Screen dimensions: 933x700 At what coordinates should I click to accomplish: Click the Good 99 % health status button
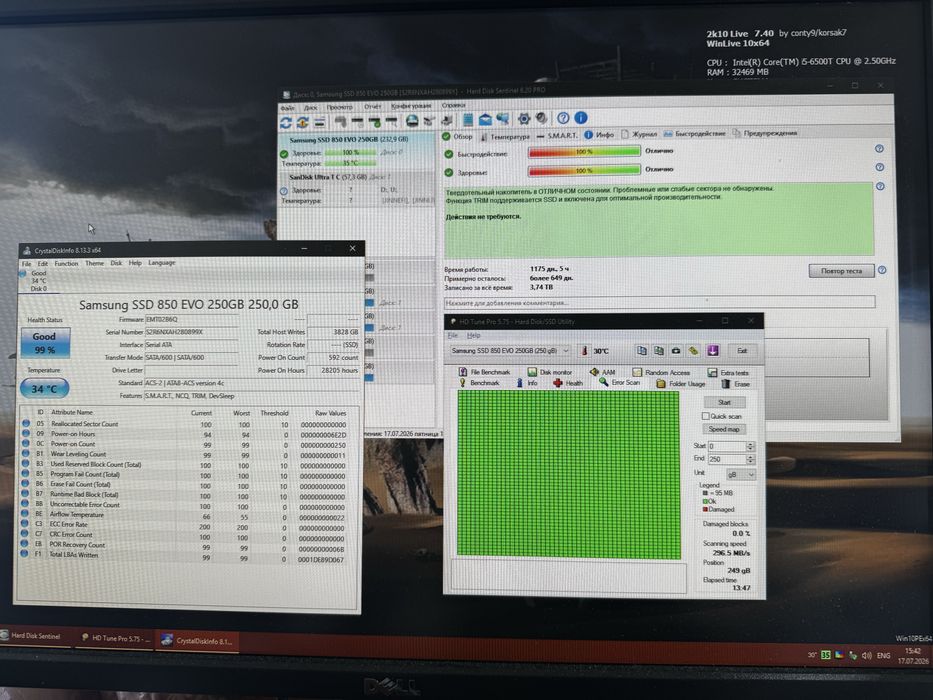pos(45,343)
